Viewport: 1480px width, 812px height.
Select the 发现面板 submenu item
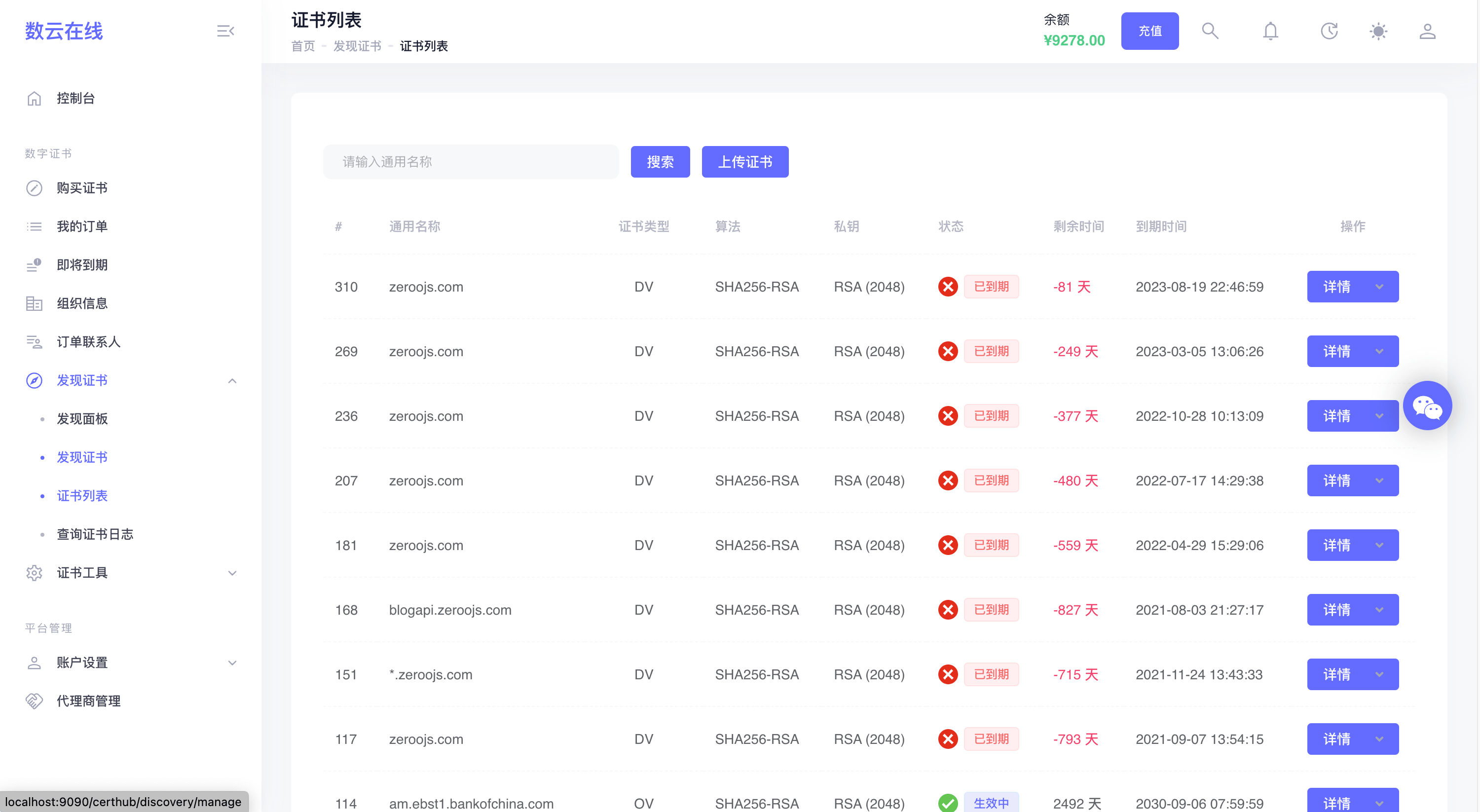tap(81, 419)
